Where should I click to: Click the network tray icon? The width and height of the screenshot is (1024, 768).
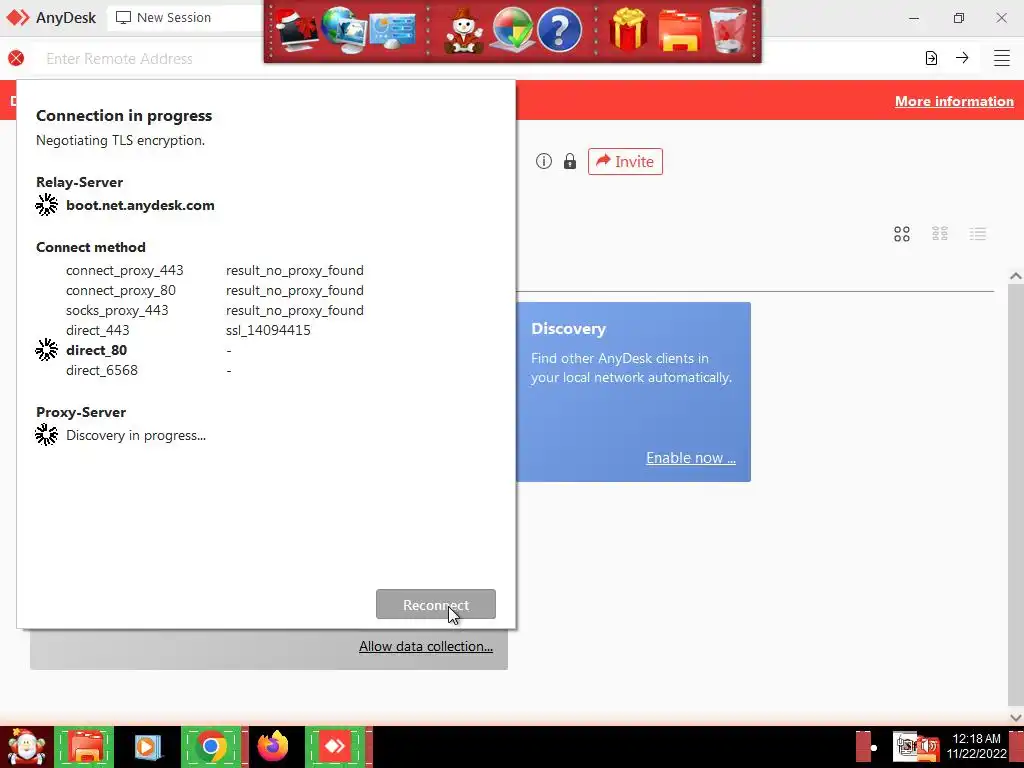coord(906,745)
